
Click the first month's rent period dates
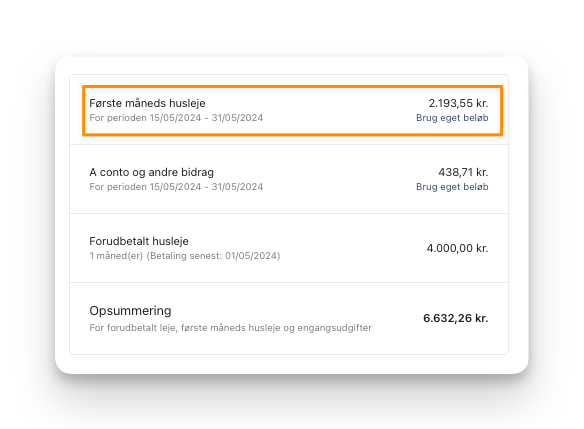(x=176, y=118)
